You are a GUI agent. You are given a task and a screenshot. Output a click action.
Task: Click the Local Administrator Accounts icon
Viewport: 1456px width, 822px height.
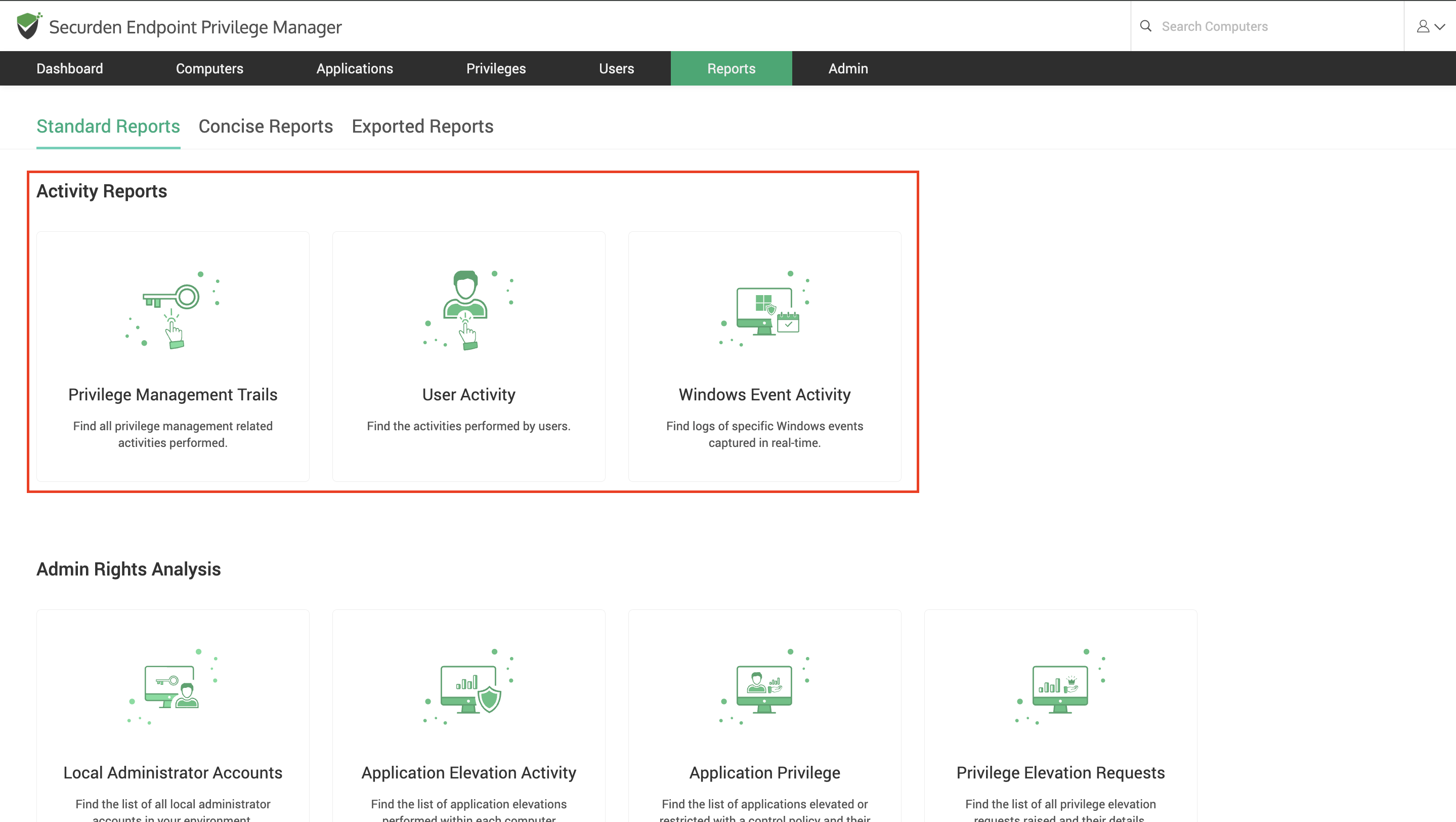click(x=173, y=687)
